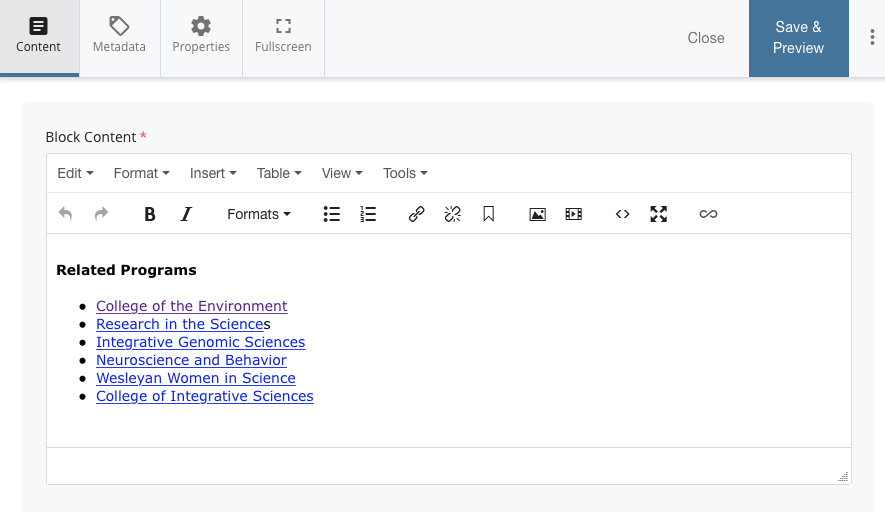Click the infinity-shaped link icon

click(x=708, y=214)
